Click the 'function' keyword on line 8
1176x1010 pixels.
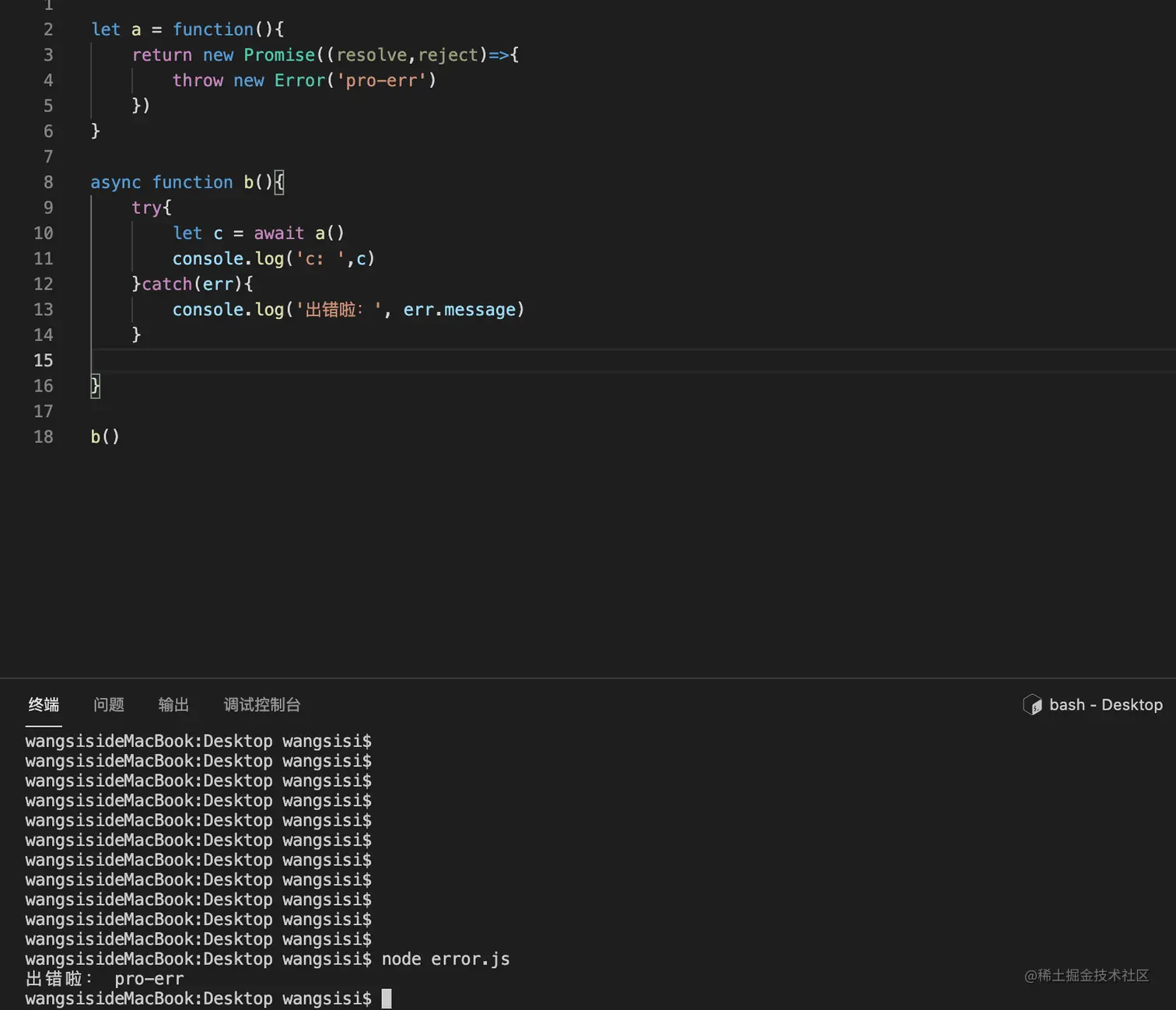(193, 182)
